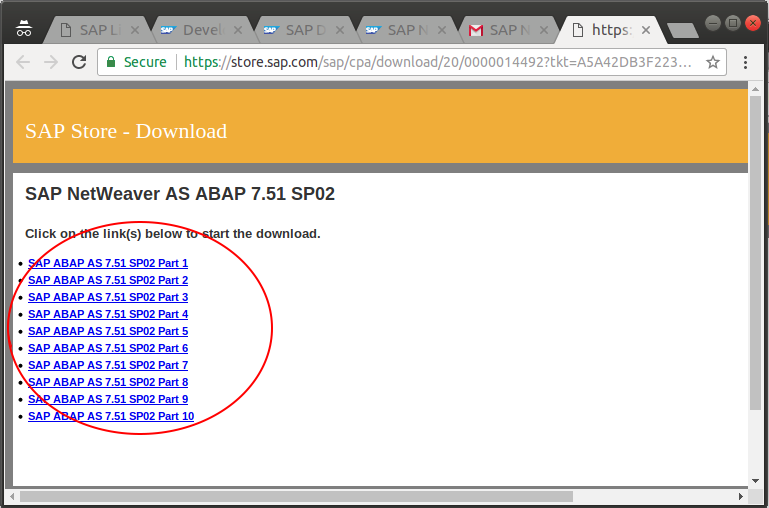Click the incognito spy icon

click(23, 28)
